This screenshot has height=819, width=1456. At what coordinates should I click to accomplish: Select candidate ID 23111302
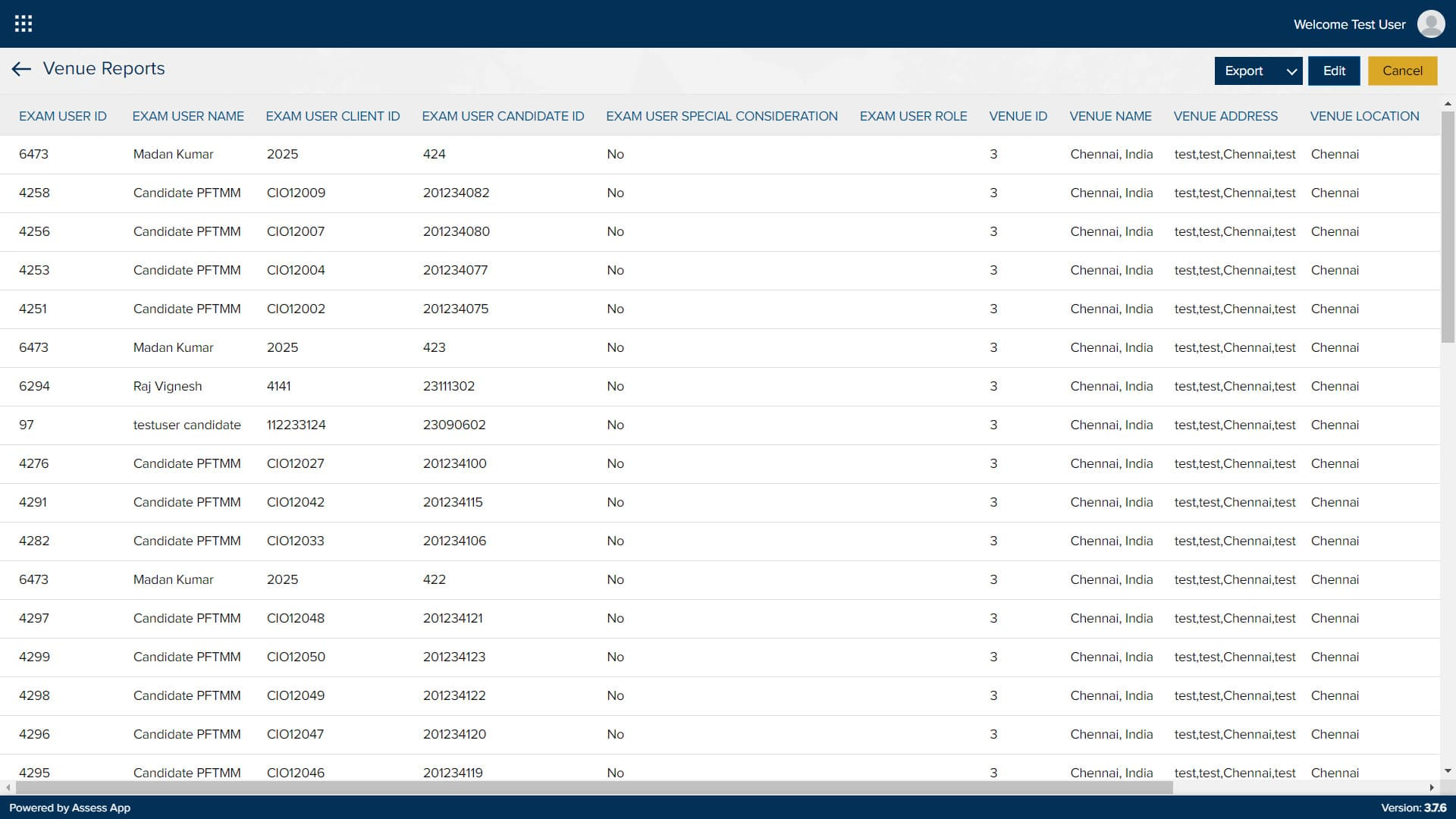(448, 386)
